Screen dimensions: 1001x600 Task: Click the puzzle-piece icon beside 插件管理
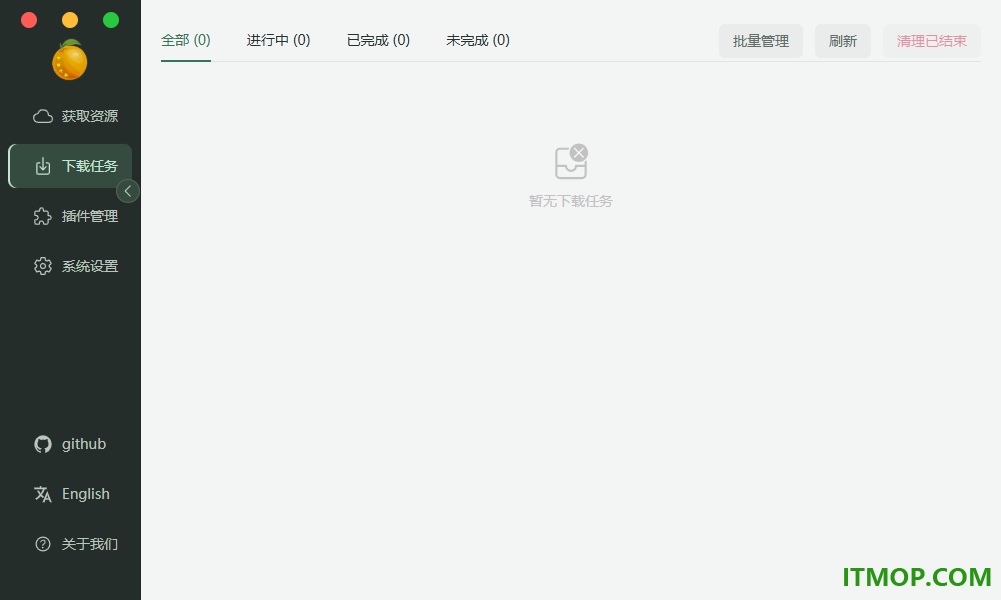(x=43, y=216)
